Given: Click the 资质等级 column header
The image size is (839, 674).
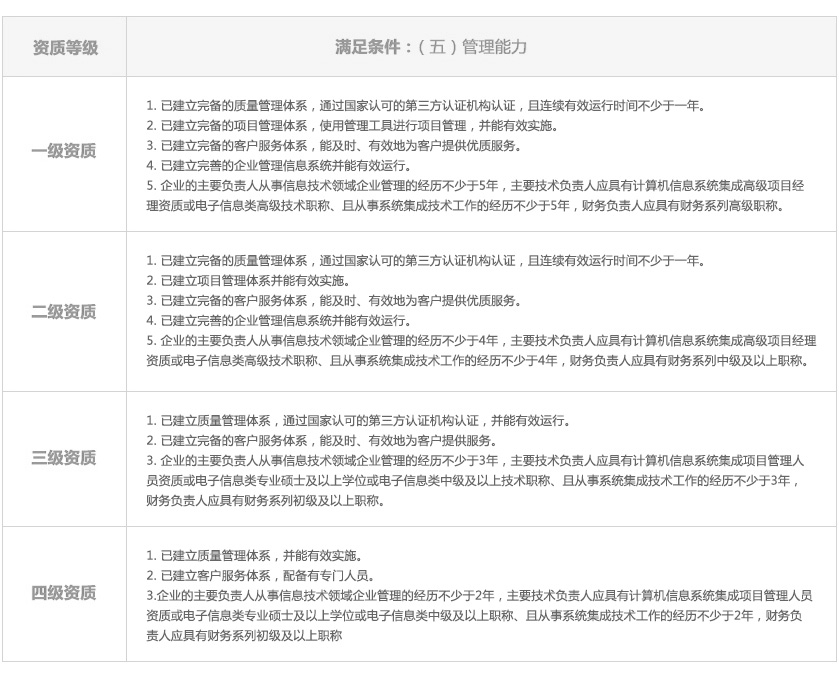Looking at the screenshot, I should pos(65,47).
